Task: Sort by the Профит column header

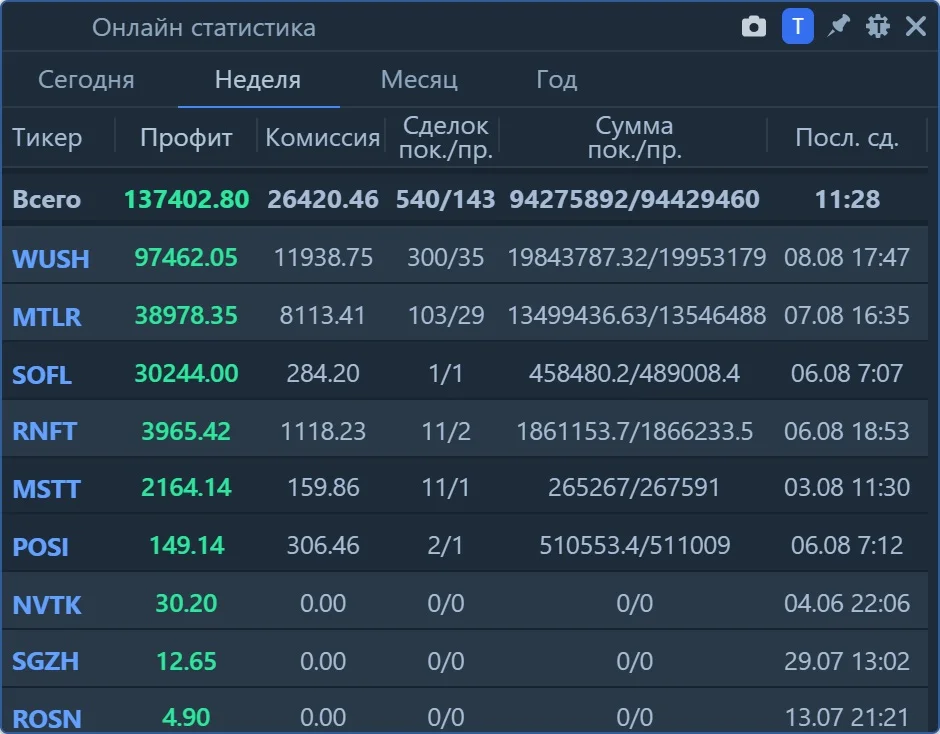Action: click(186, 137)
